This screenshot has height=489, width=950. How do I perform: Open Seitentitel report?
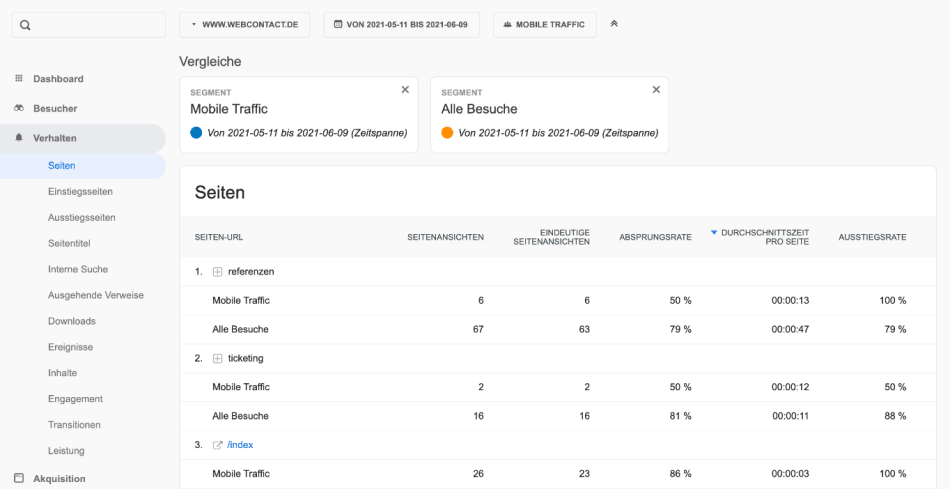coord(69,243)
